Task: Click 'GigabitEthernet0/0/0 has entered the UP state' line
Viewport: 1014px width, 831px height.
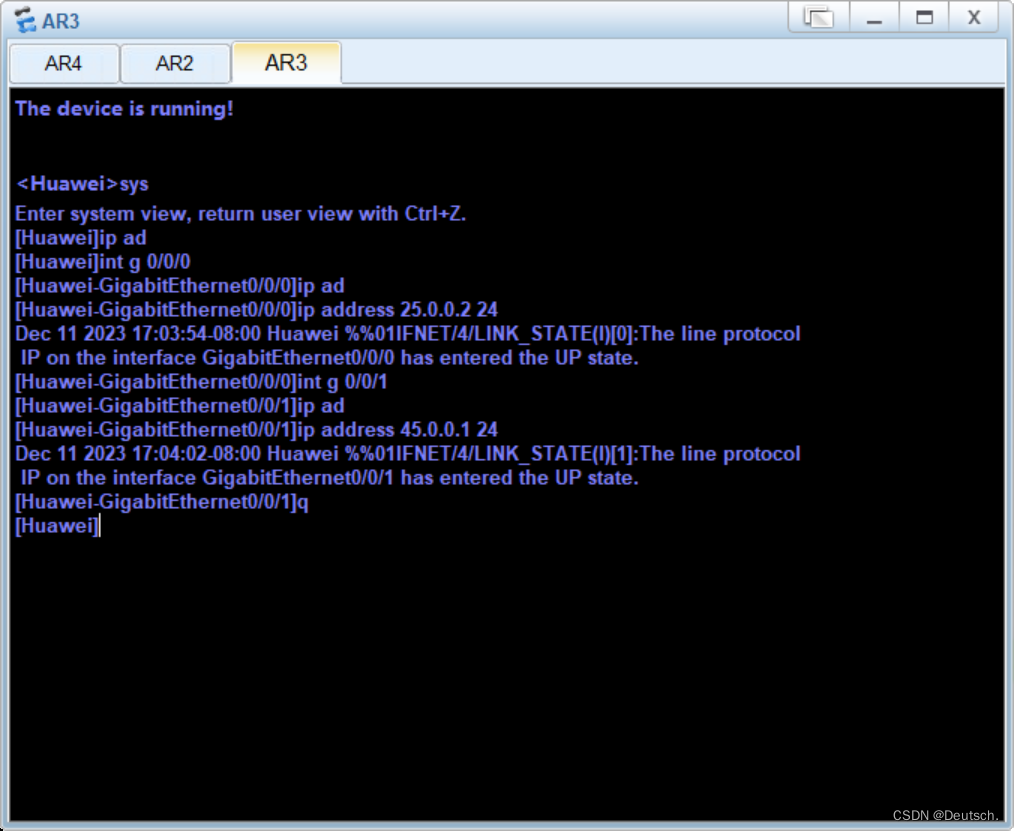Action: point(330,358)
